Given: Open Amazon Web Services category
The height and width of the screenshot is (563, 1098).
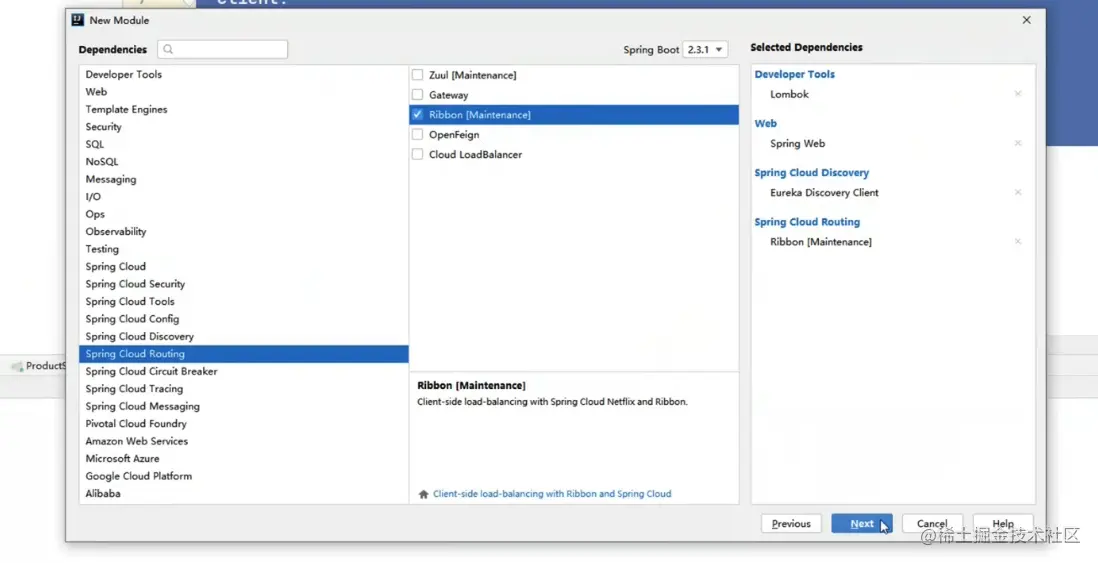Looking at the screenshot, I should [244, 442].
